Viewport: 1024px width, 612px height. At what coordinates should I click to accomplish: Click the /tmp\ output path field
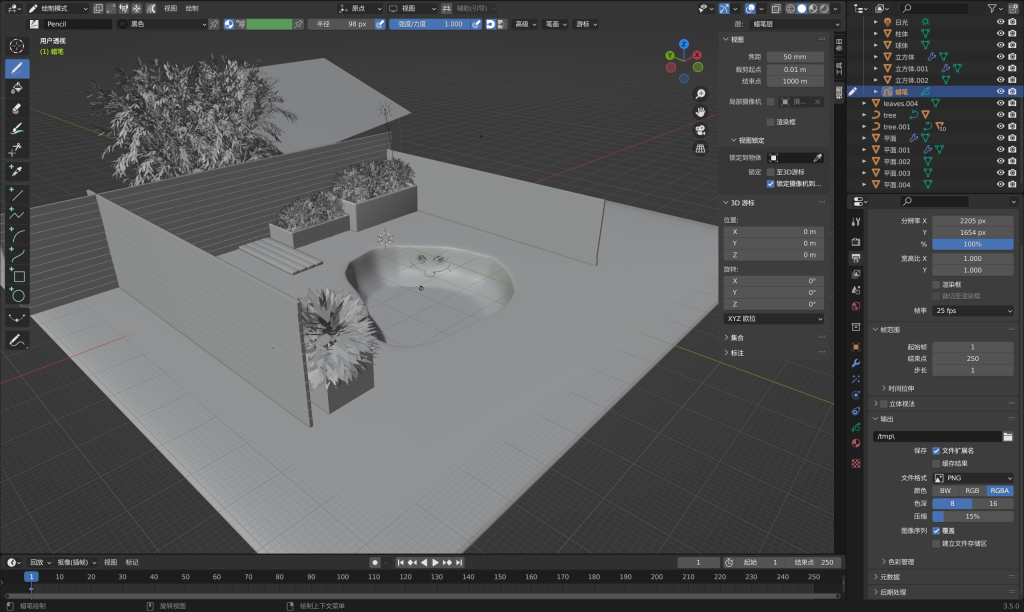click(935, 436)
